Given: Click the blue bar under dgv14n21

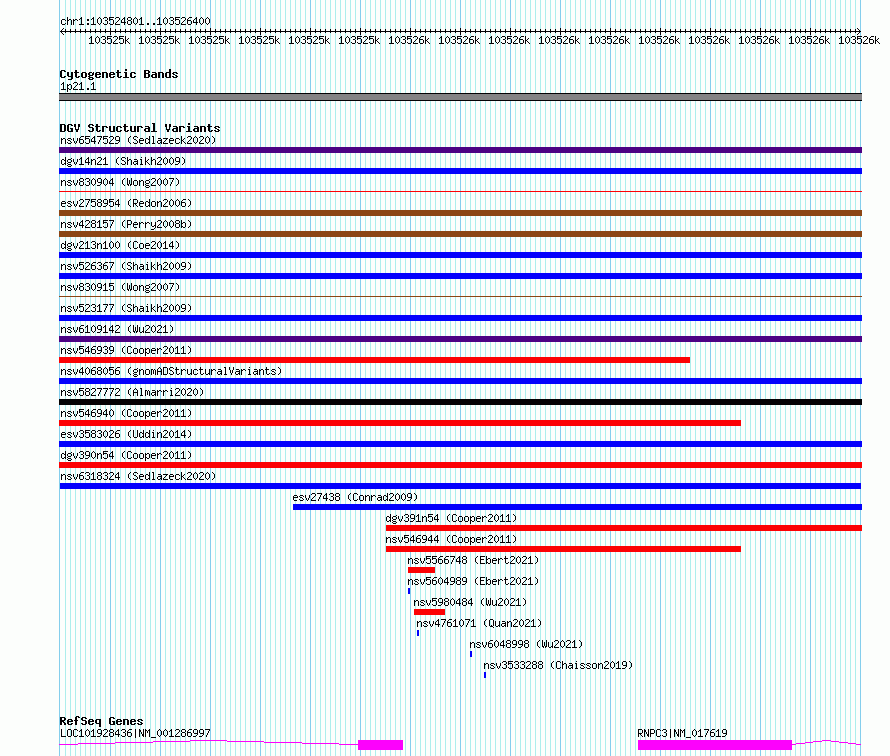Looking at the screenshot, I should 460,171.
